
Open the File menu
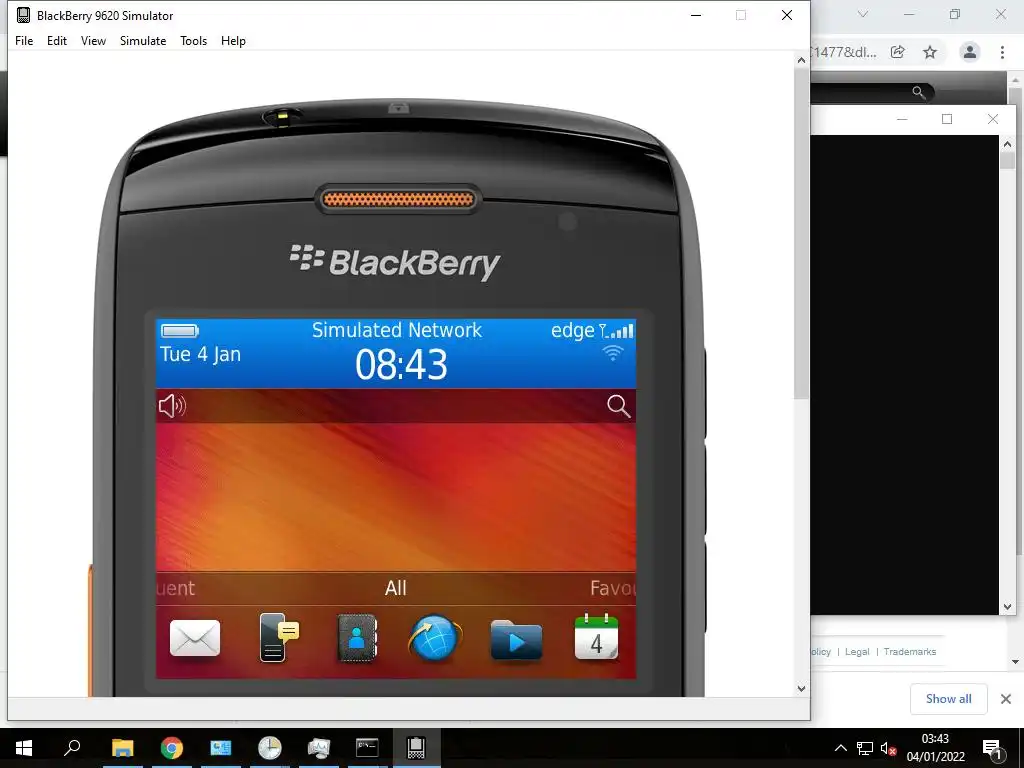[x=24, y=40]
